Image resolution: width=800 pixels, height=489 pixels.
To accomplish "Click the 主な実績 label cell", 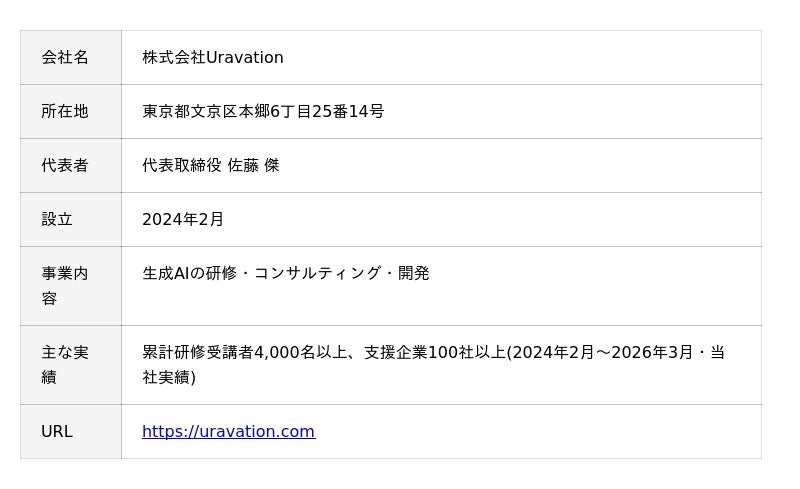I will pyautogui.click(x=71, y=365).
